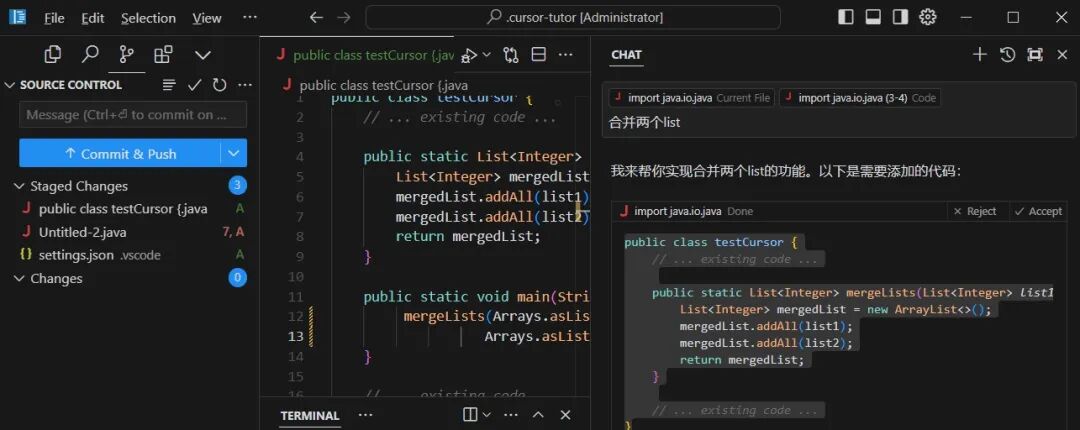Select the TERMINAL panel tab

point(309,416)
